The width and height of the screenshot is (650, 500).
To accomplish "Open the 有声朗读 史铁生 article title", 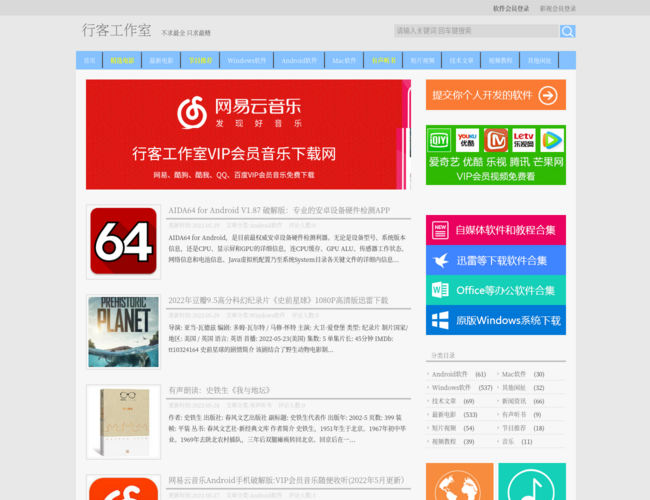I will click(220, 391).
